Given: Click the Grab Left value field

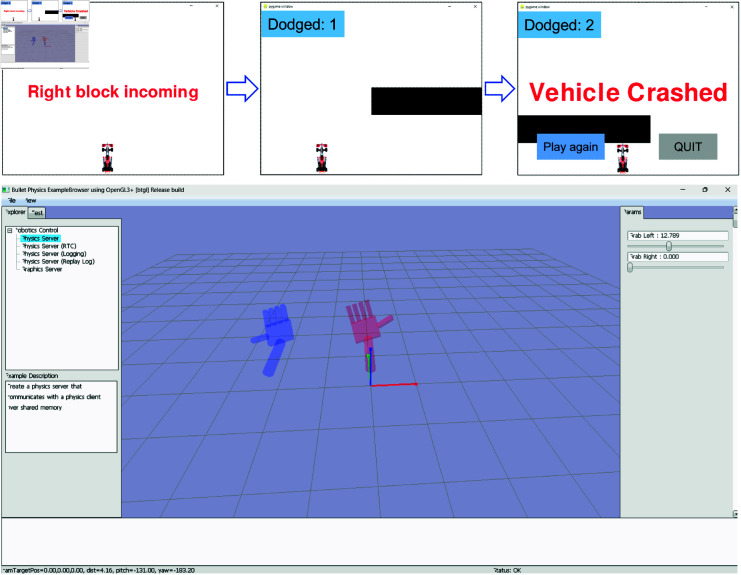Looking at the screenshot, I should 678,235.
